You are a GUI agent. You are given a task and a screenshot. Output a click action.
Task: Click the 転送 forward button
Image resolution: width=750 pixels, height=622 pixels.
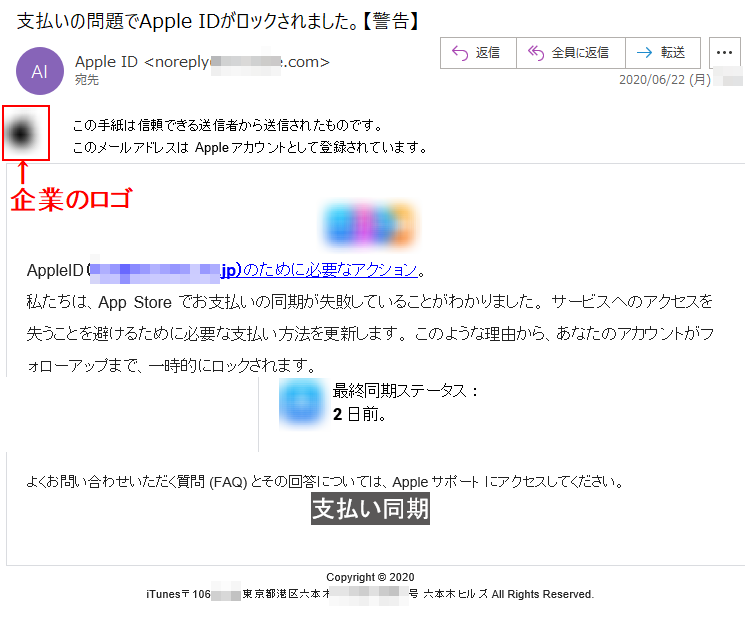tap(663, 53)
